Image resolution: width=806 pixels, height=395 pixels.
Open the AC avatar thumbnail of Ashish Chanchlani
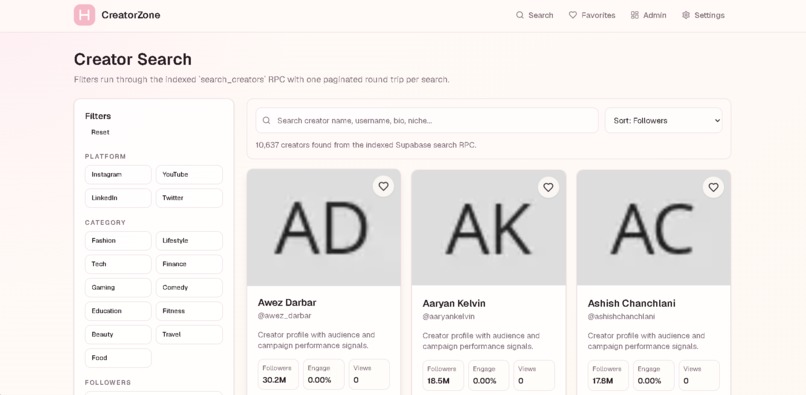coord(654,228)
